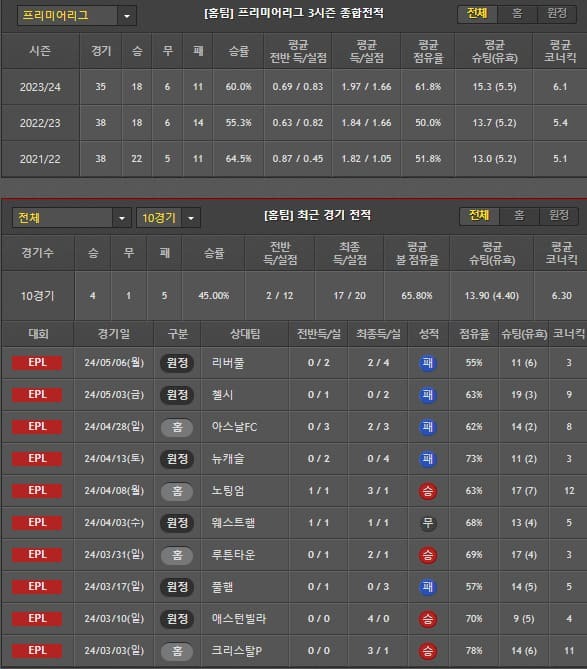This screenshot has width=587, height=669.
Task: Select 원정 tab in recent matches
Action: coord(558,215)
